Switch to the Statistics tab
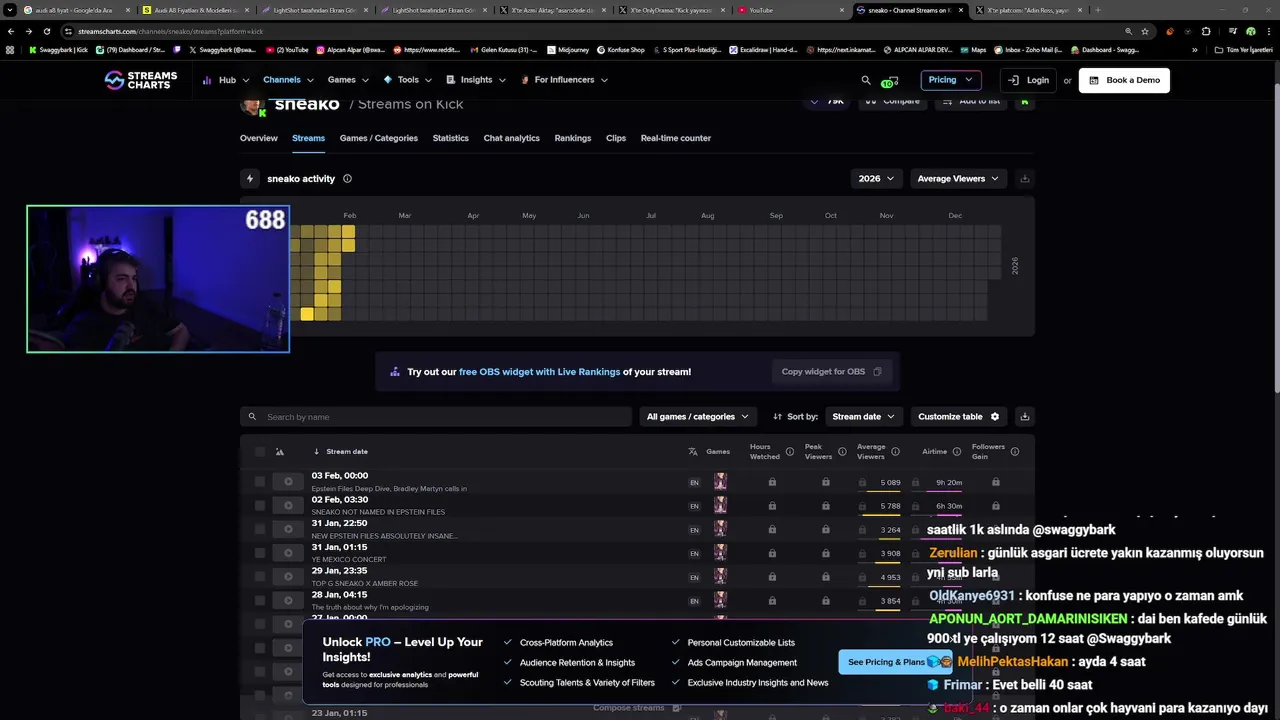This screenshot has width=1280, height=720. [450, 138]
